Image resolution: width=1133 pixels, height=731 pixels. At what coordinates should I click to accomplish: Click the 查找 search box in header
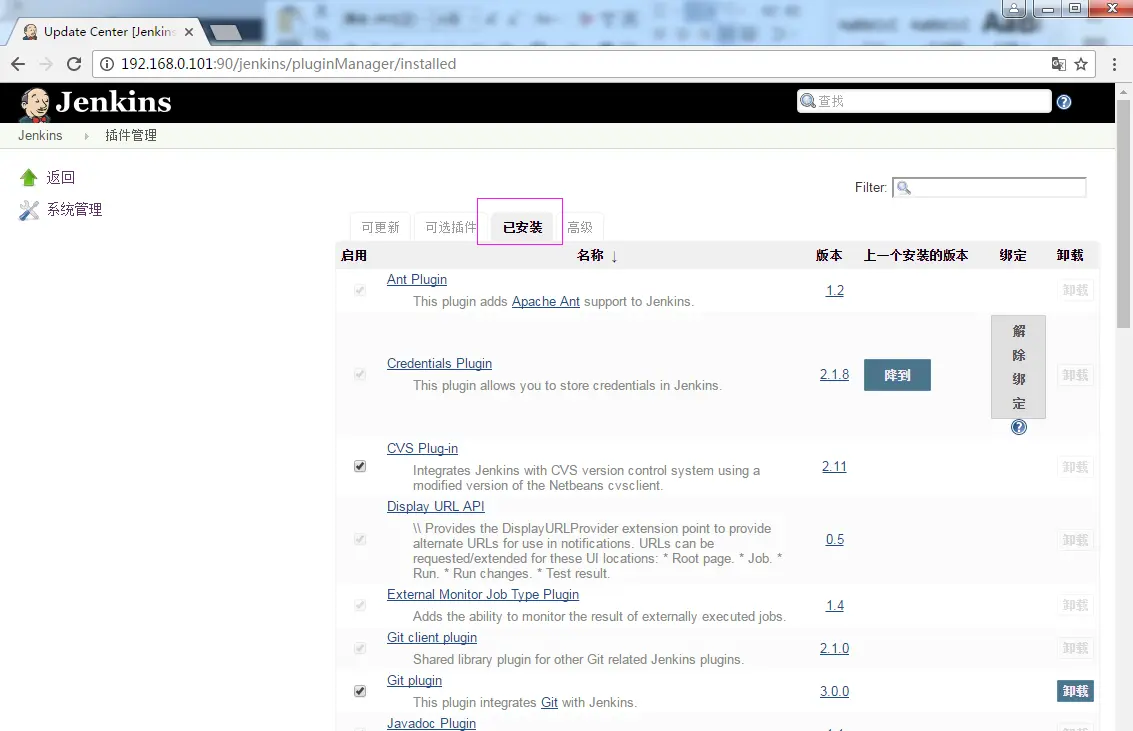click(x=924, y=101)
